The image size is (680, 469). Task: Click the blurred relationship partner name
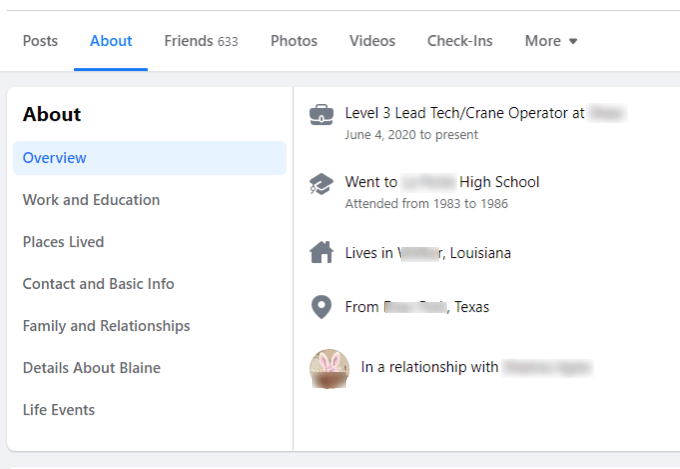tap(547, 367)
